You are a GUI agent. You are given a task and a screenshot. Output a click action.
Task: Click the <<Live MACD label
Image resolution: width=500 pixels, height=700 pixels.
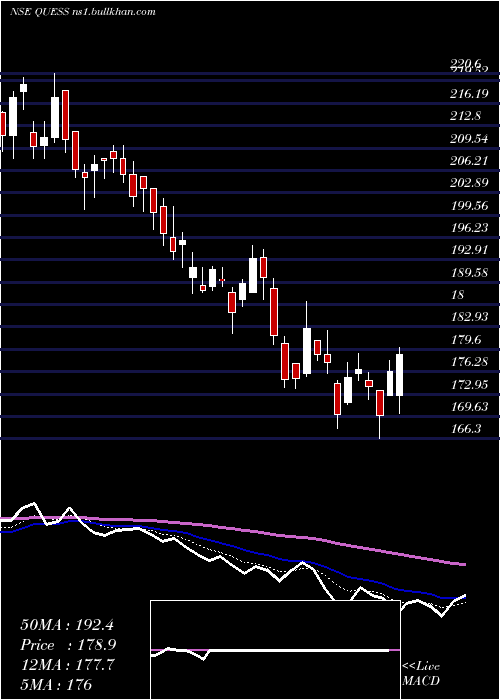click(421, 674)
